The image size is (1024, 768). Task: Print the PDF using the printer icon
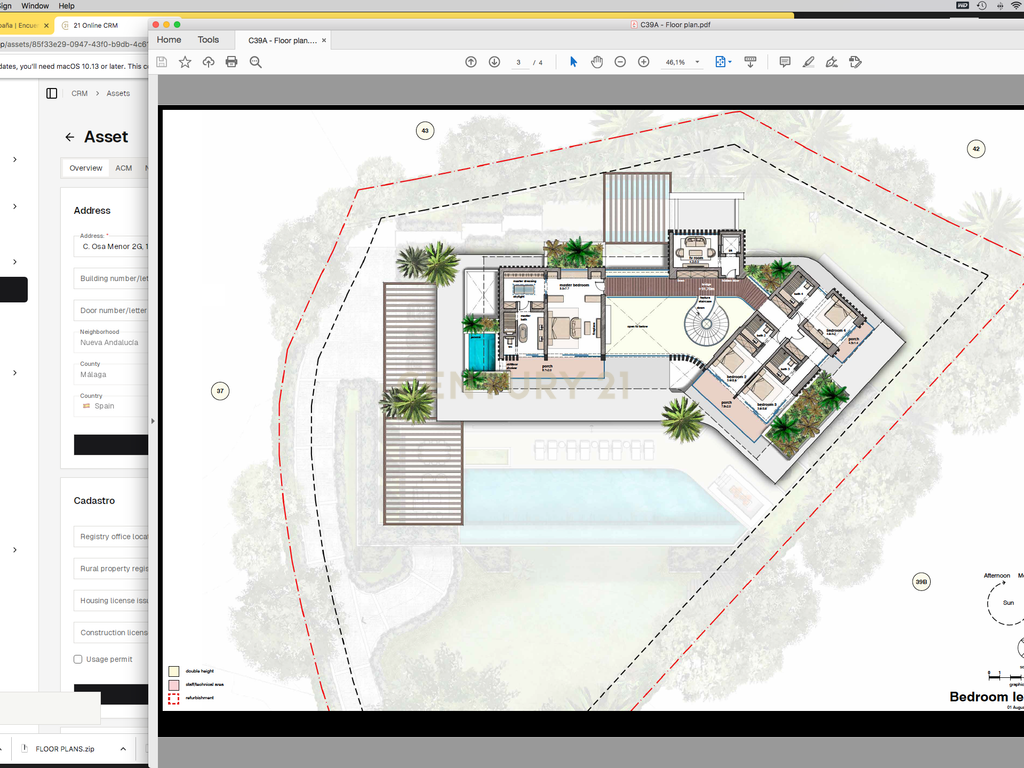[231, 62]
